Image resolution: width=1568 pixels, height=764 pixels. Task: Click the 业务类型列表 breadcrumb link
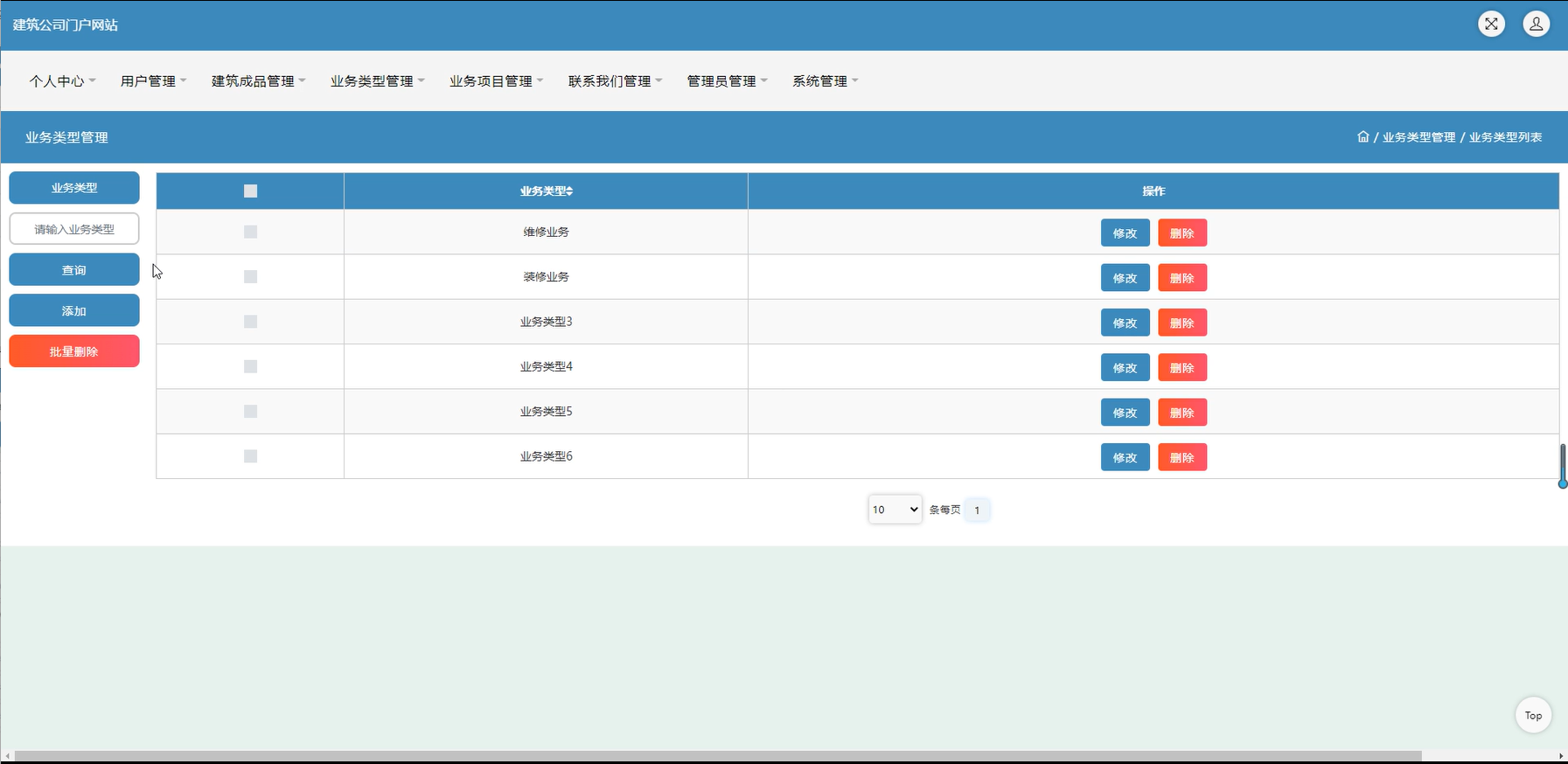(x=1505, y=137)
